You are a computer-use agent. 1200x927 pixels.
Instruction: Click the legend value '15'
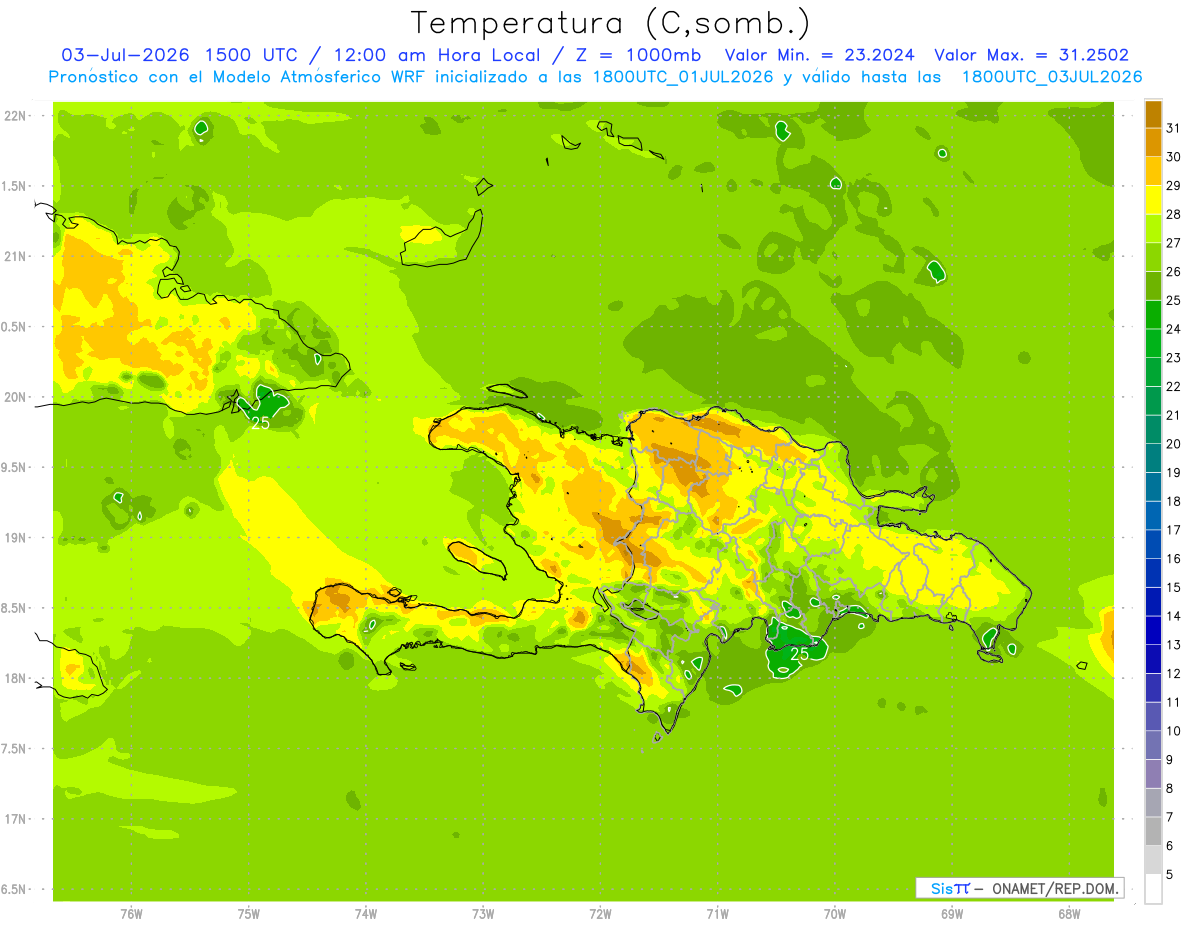(1174, 587)
